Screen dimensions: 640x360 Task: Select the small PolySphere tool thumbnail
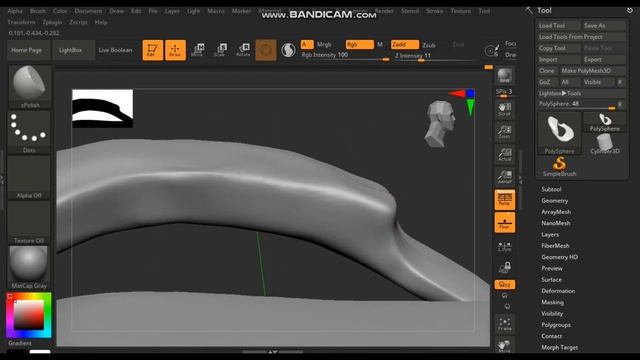(605, 122)
